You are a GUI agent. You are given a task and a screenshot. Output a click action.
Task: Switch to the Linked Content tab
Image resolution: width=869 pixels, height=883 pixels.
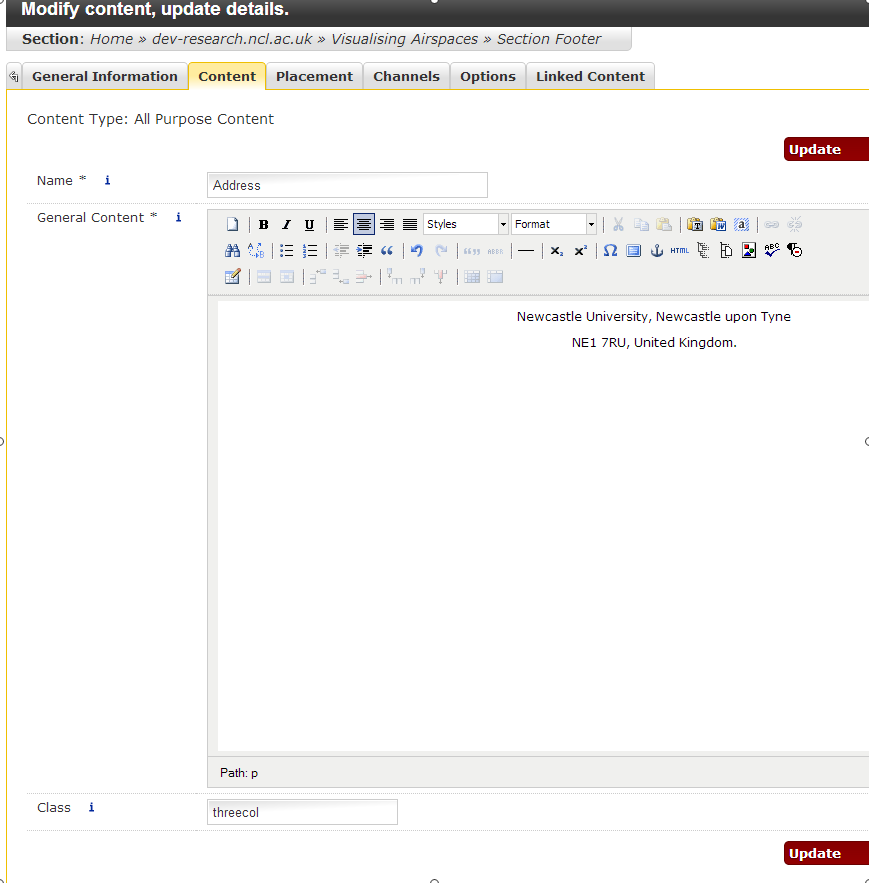tap(590, 77)
